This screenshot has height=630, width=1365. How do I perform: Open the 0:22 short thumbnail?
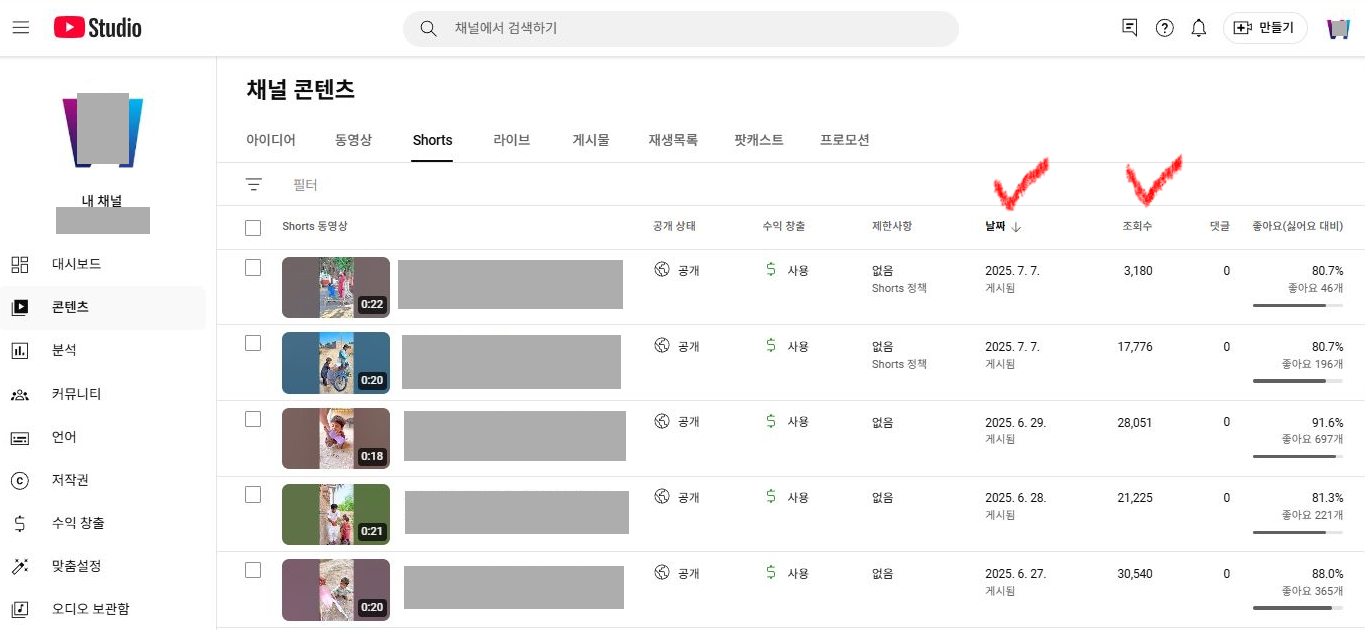pos(336,287)
